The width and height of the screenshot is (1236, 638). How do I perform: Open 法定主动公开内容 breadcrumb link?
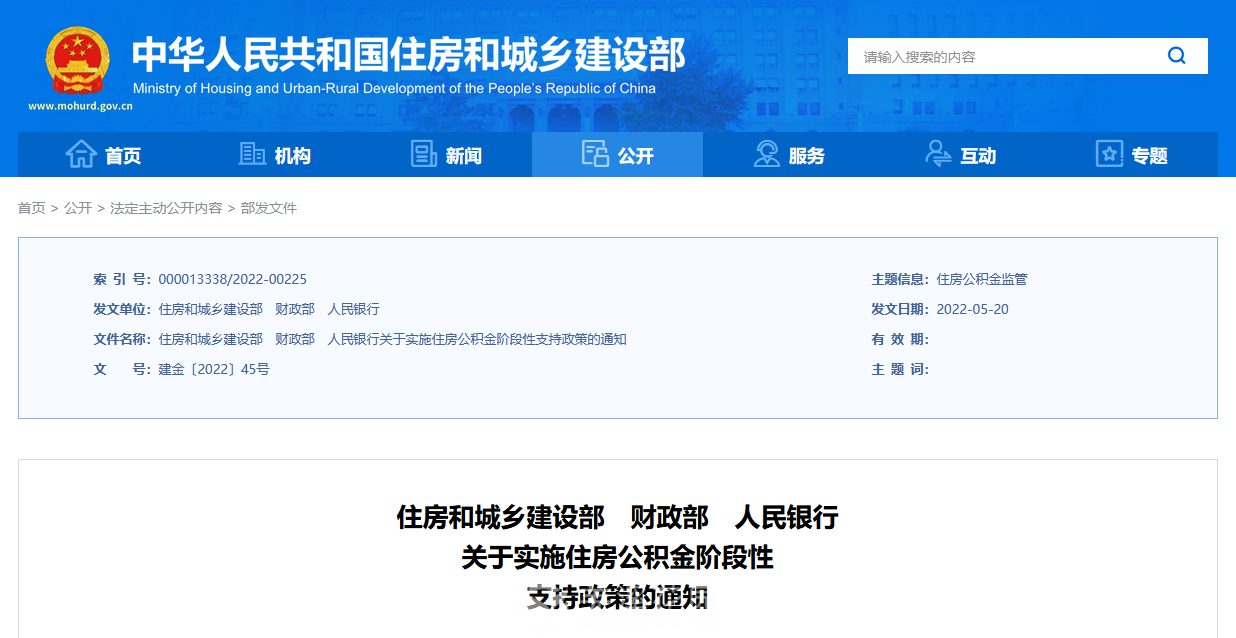click(x=166, y=208)
